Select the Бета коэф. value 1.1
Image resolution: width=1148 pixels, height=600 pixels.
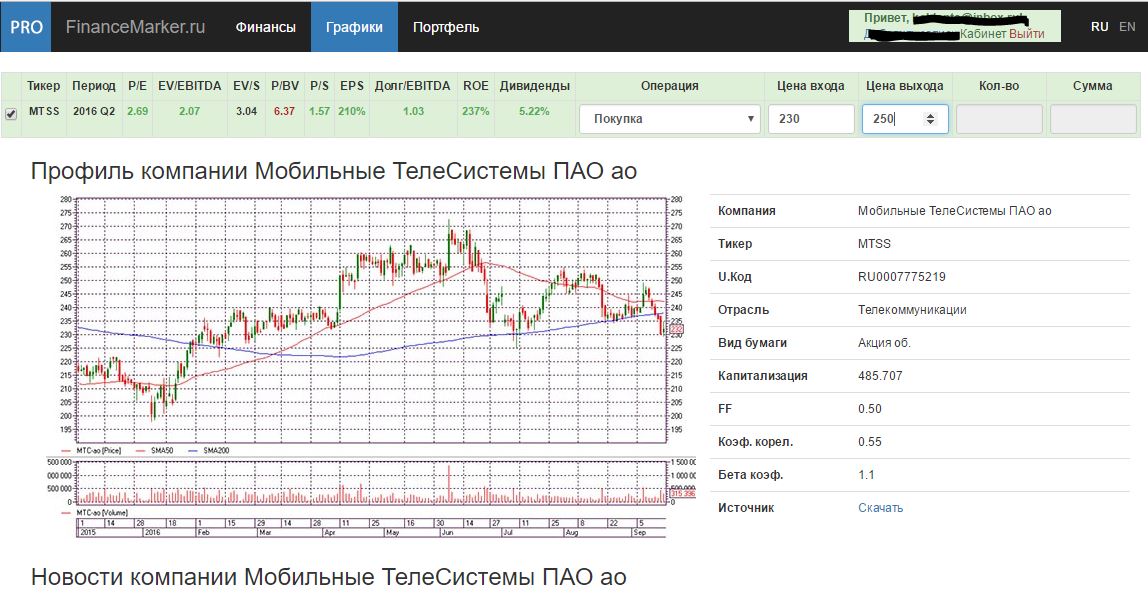[x=866, y=475]
